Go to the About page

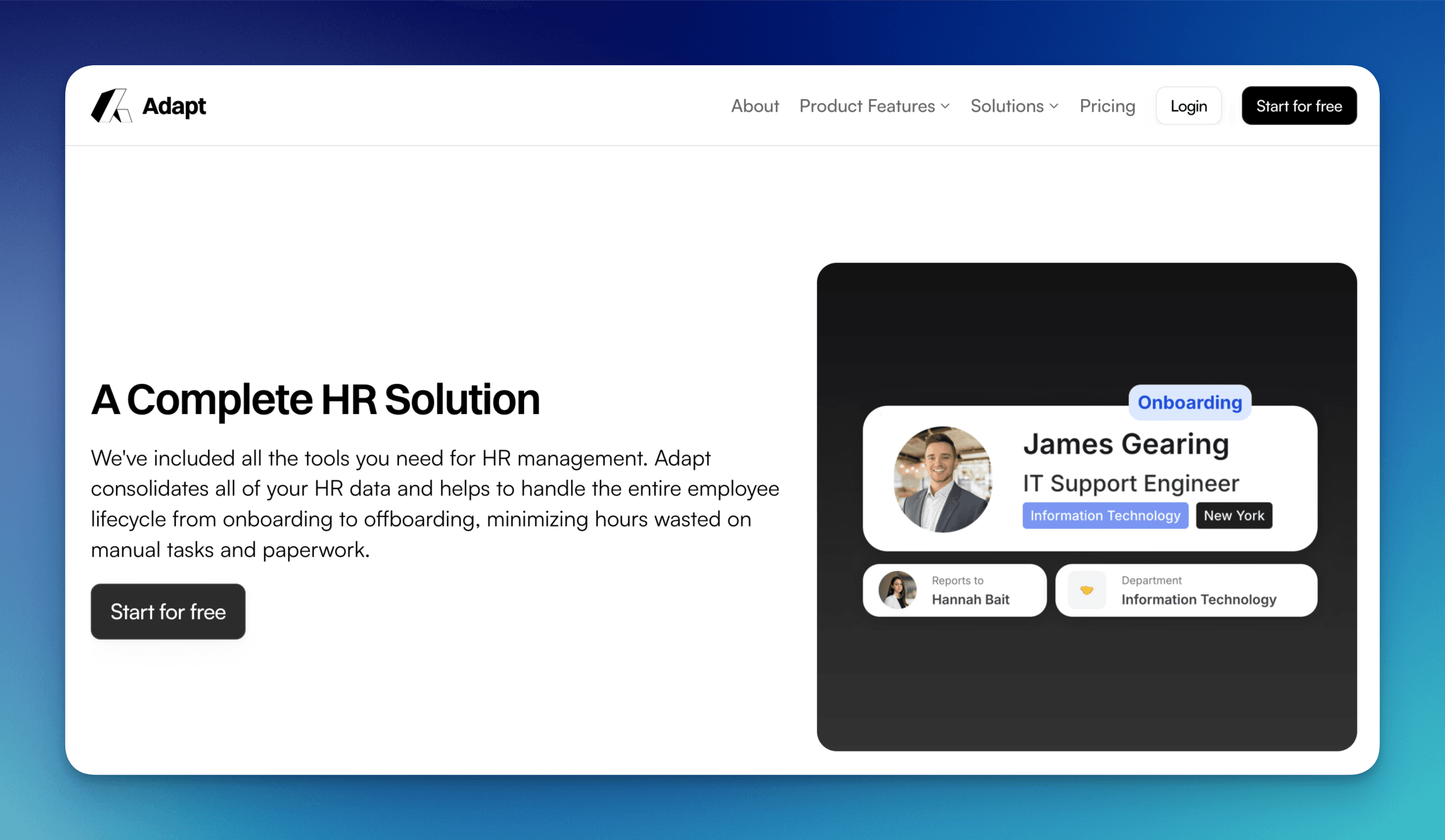(754, 106)
